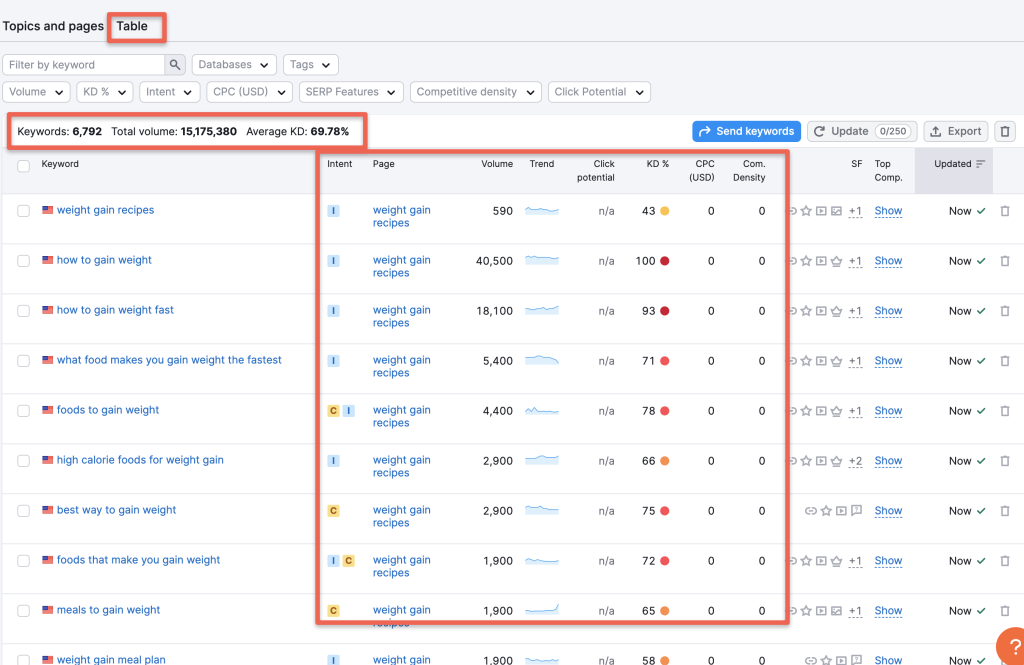Select the checkbox for 'how to gain weight fast'

(x=23, y=310)
